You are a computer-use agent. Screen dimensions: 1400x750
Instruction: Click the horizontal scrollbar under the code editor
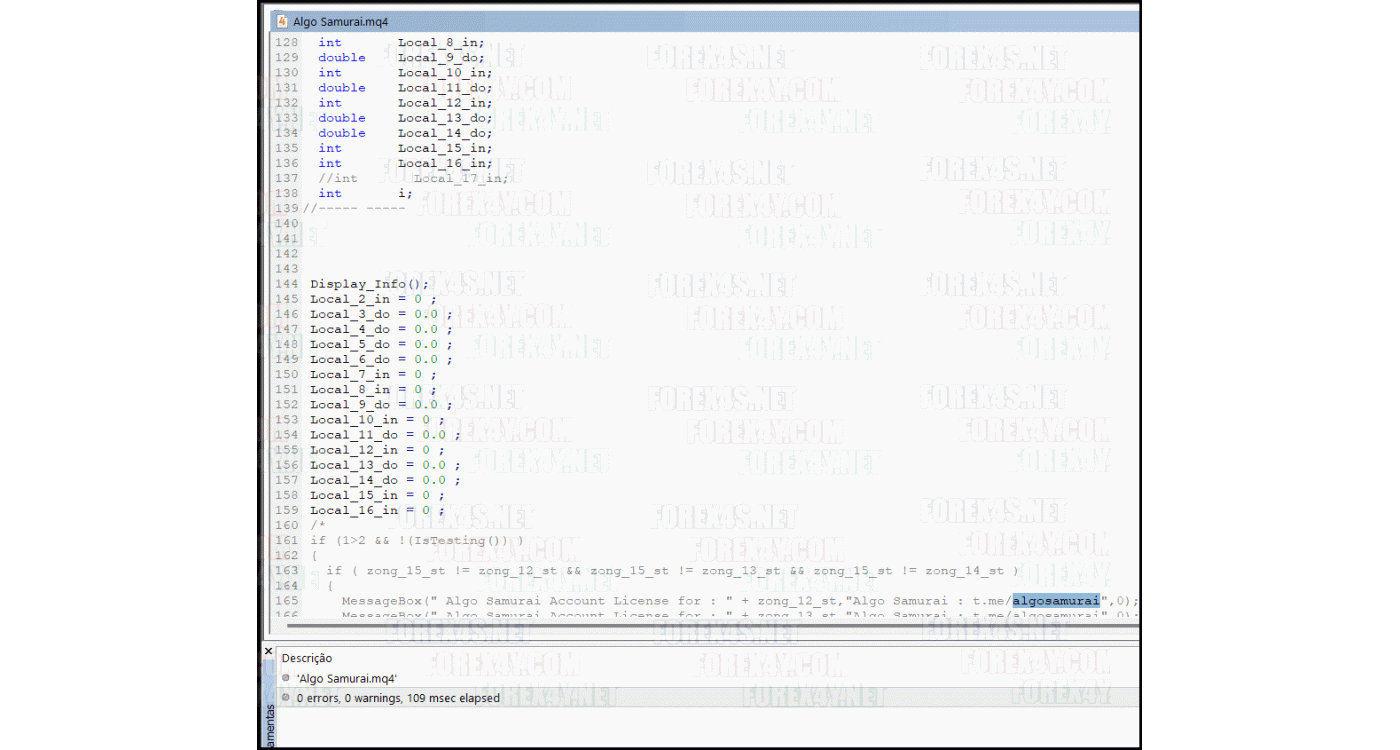[700, 626]
